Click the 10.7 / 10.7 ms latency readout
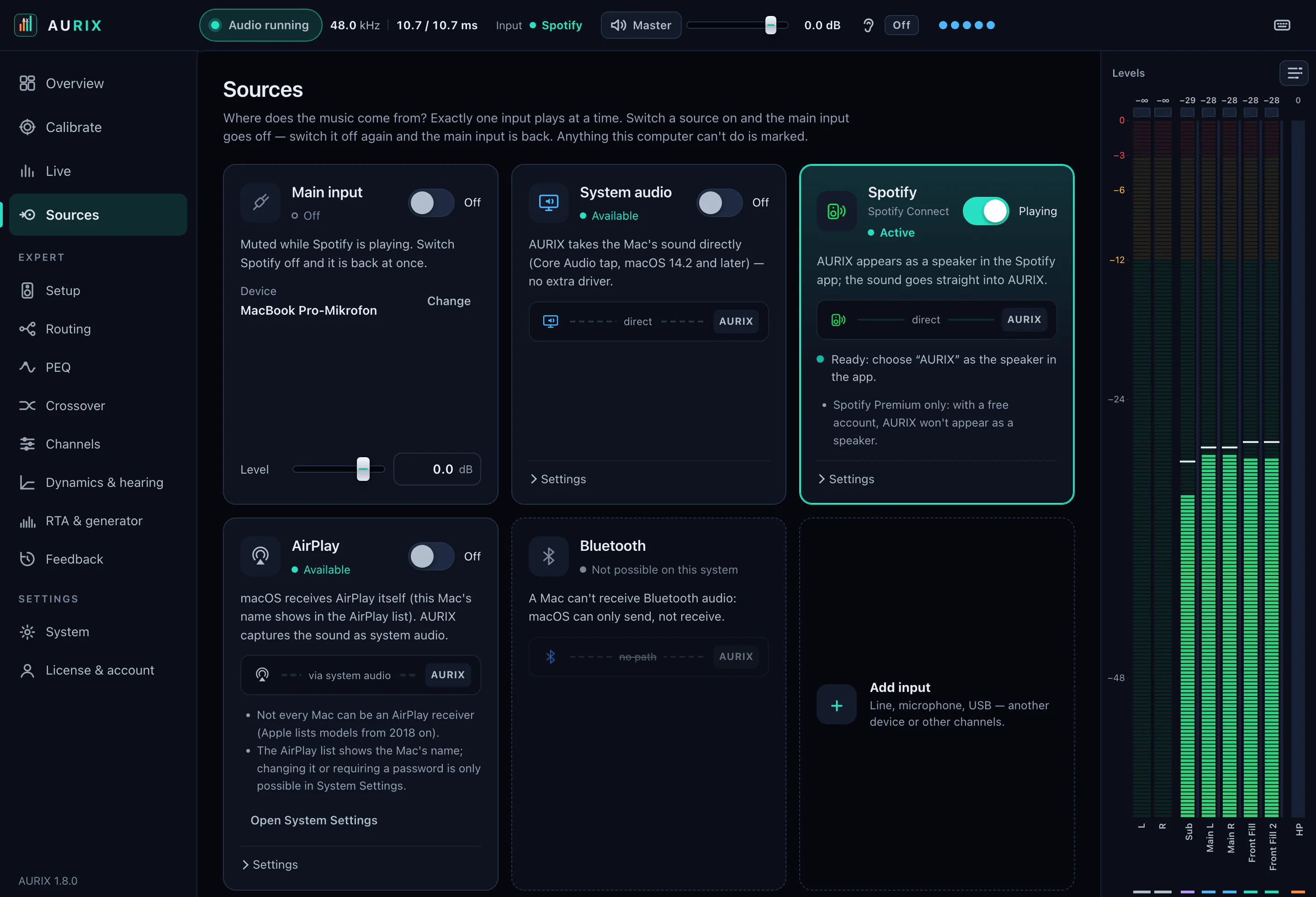The width and height of the screenshot is (1316, 897). (436, 25)
